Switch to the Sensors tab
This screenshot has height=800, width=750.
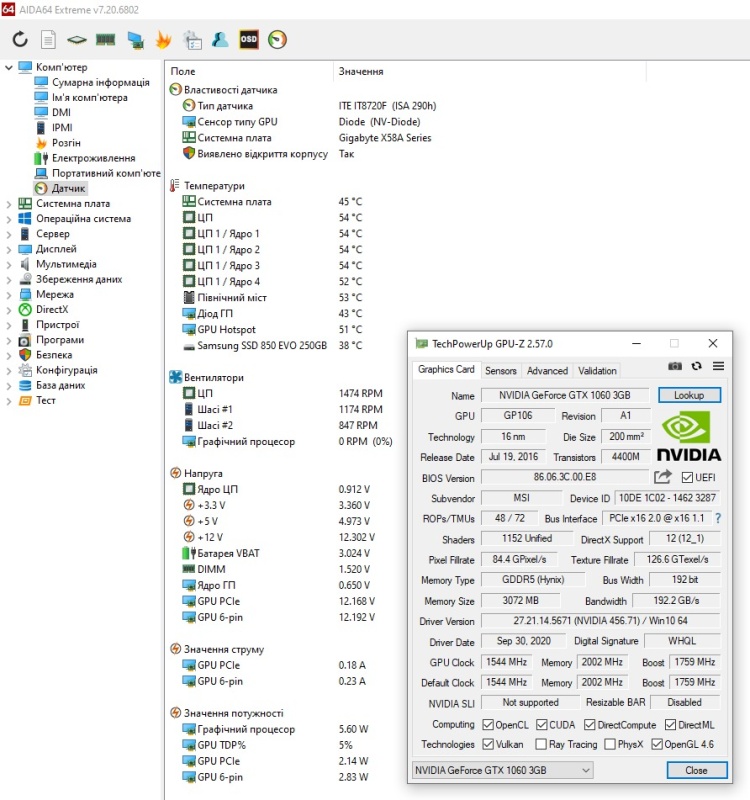pos(501,371)
